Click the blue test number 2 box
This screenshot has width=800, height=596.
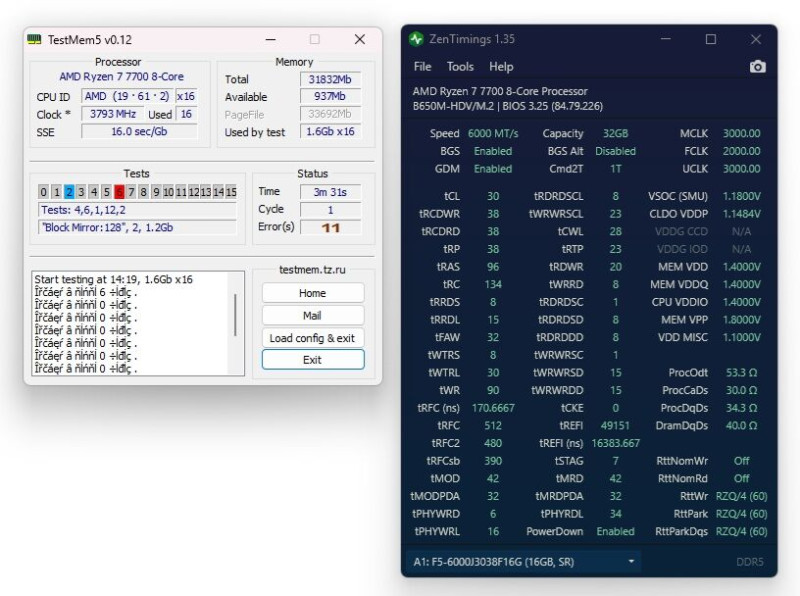coord(69,192)
